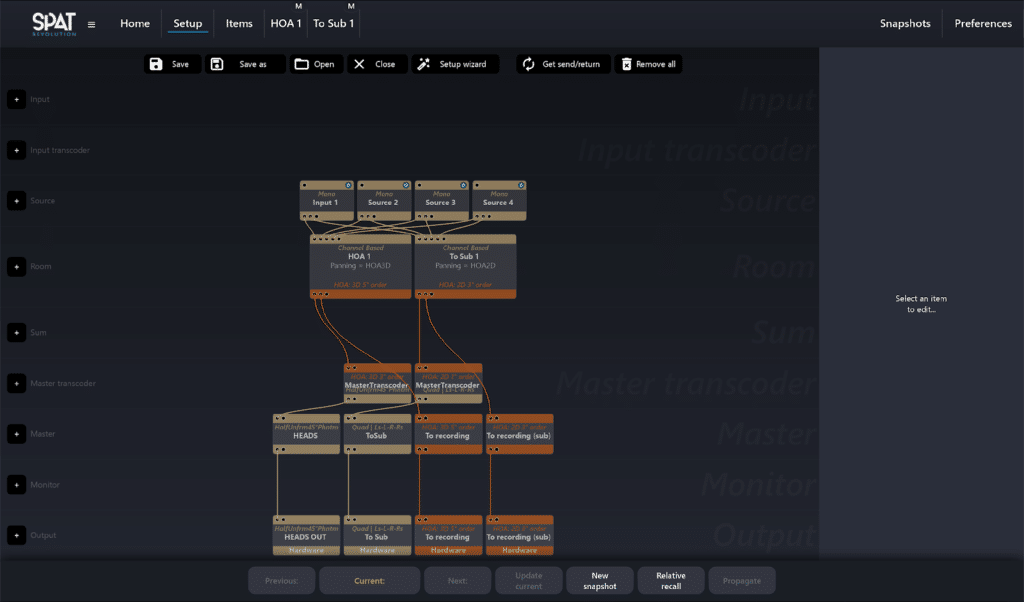The height and width of the screenshot is (602, 1024).
Task: Click the blue badge icon on Source 2
Action: 406,185
